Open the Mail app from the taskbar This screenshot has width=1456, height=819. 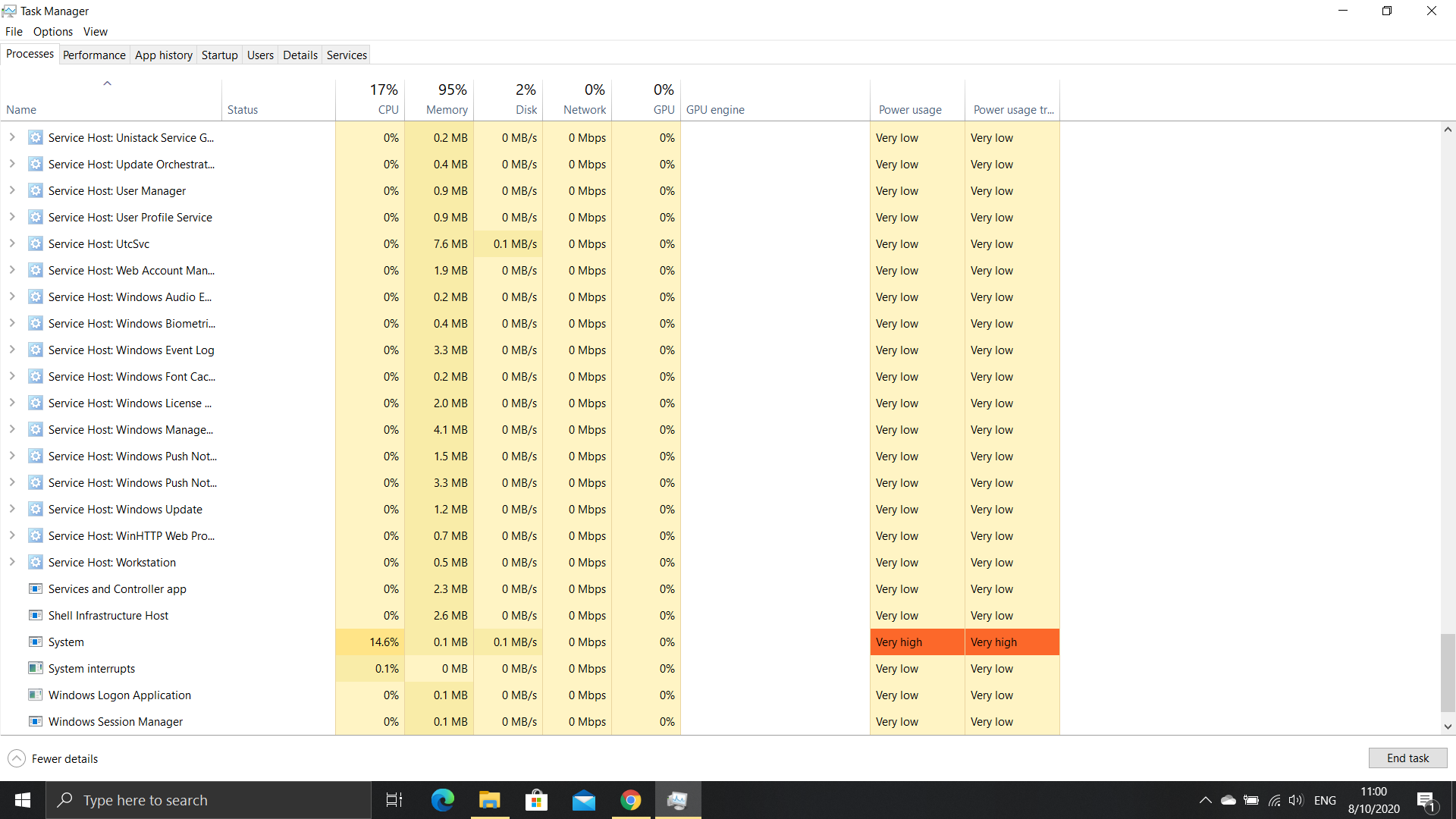tap(583, 800)
